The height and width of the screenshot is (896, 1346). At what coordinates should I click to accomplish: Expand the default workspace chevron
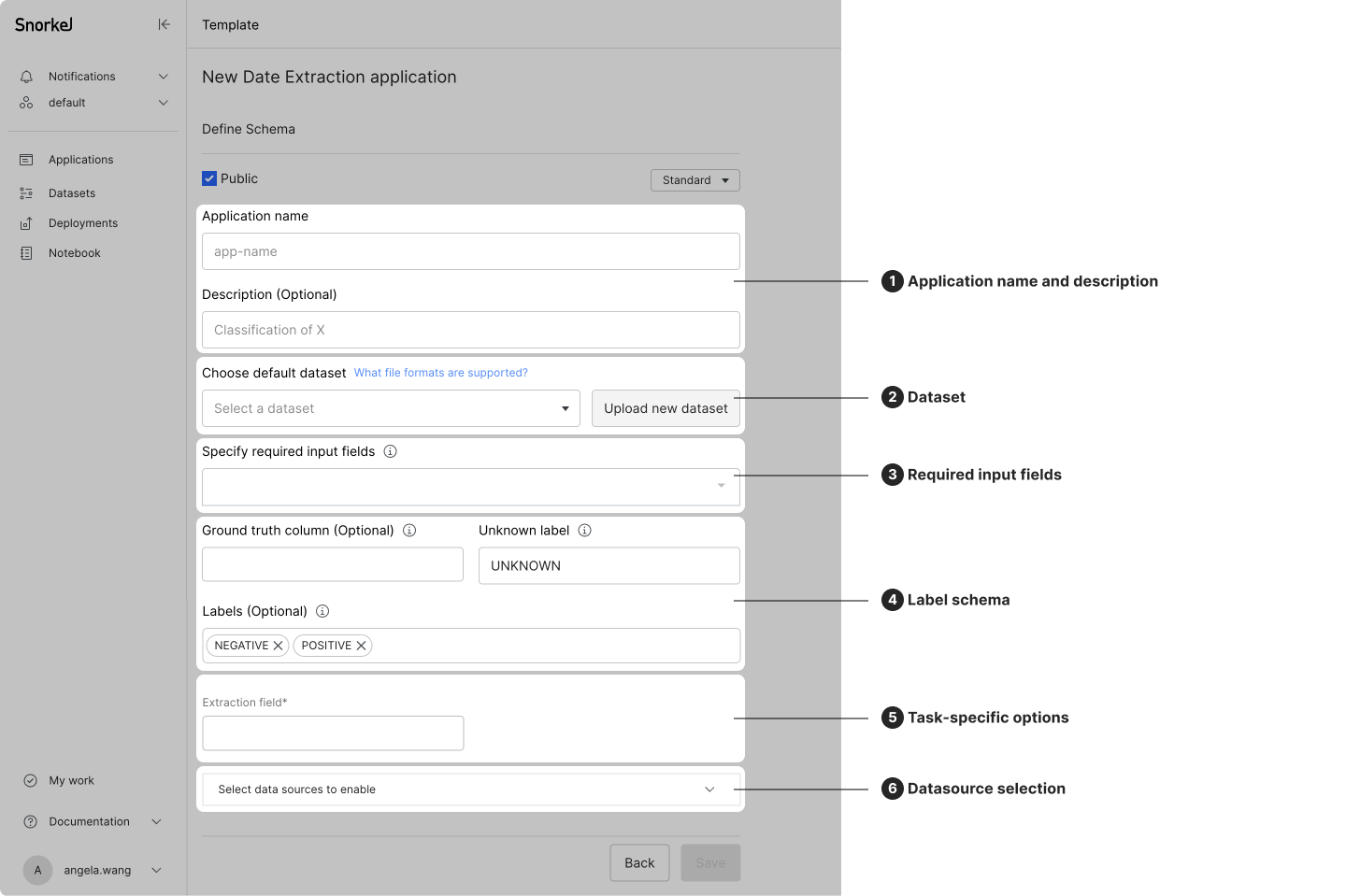pos(164,103)
